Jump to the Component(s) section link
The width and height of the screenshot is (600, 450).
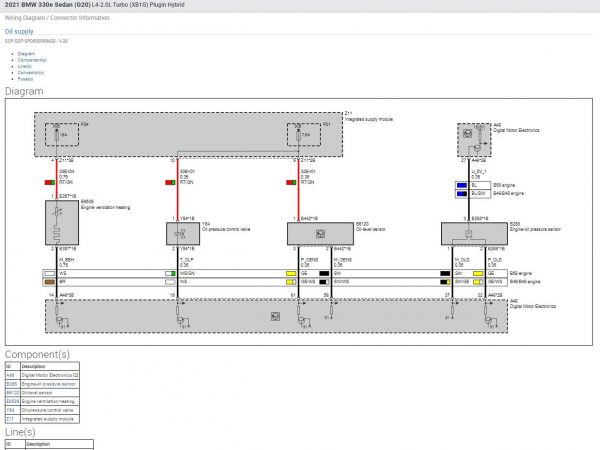tap(32, 60)
